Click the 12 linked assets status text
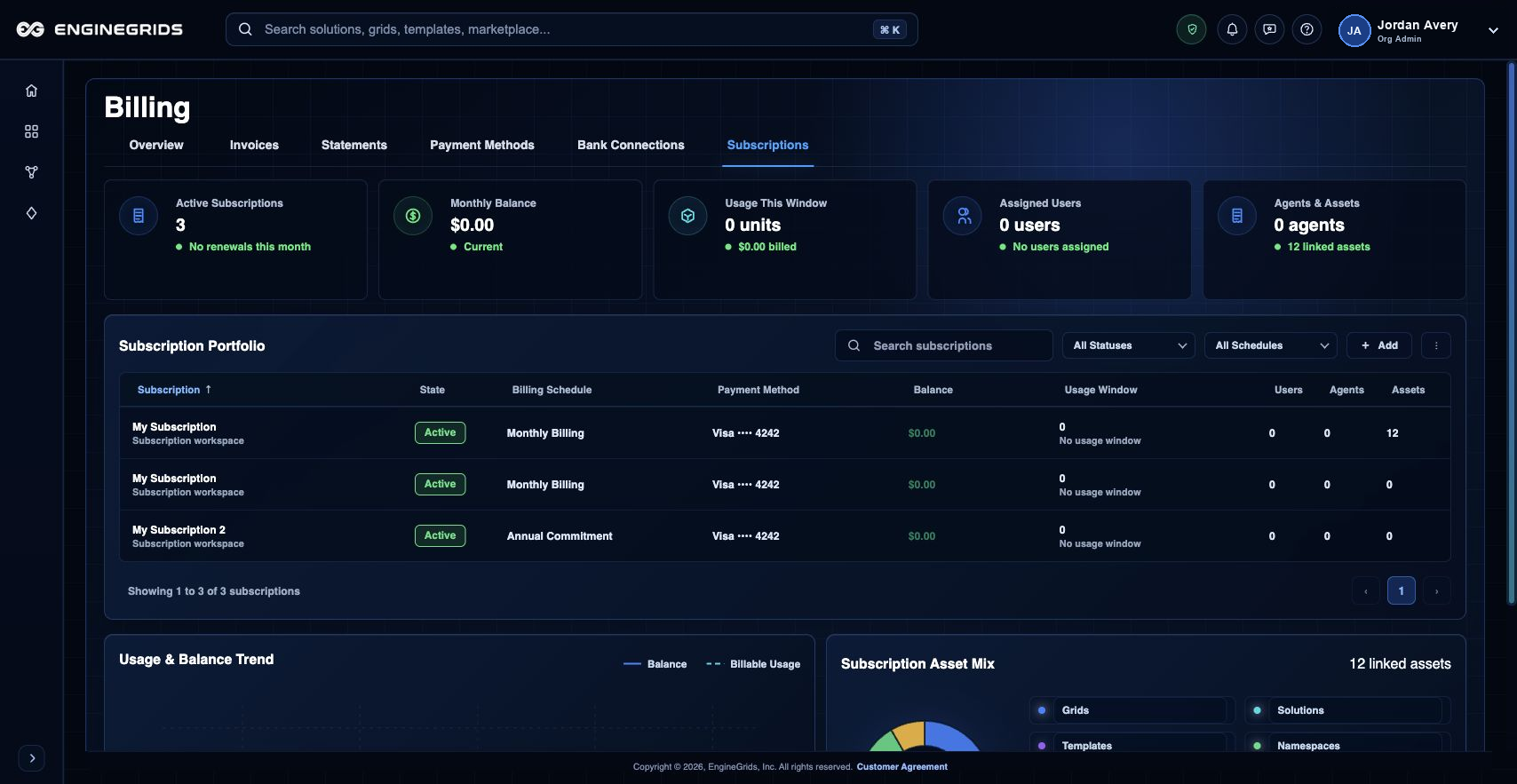This screenshot has height=784, width=1517. [1329, 247]
